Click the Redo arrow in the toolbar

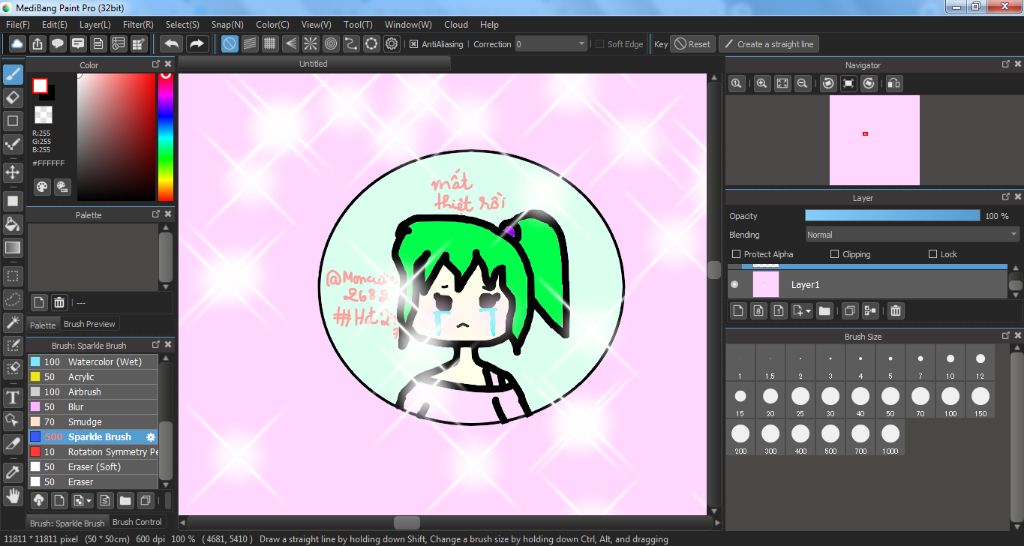196,44
